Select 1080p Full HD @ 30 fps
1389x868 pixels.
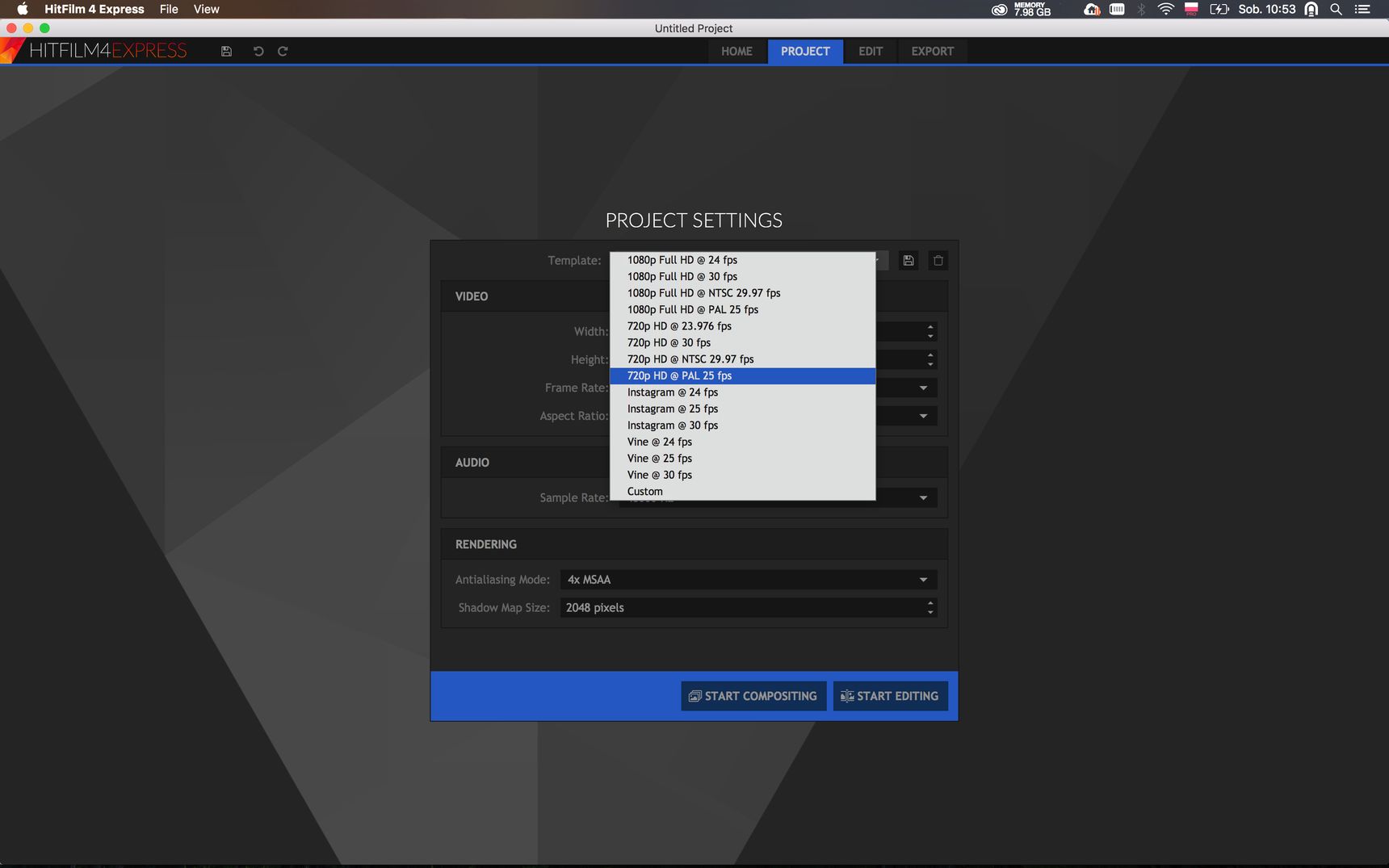click(x=742, y=276)
